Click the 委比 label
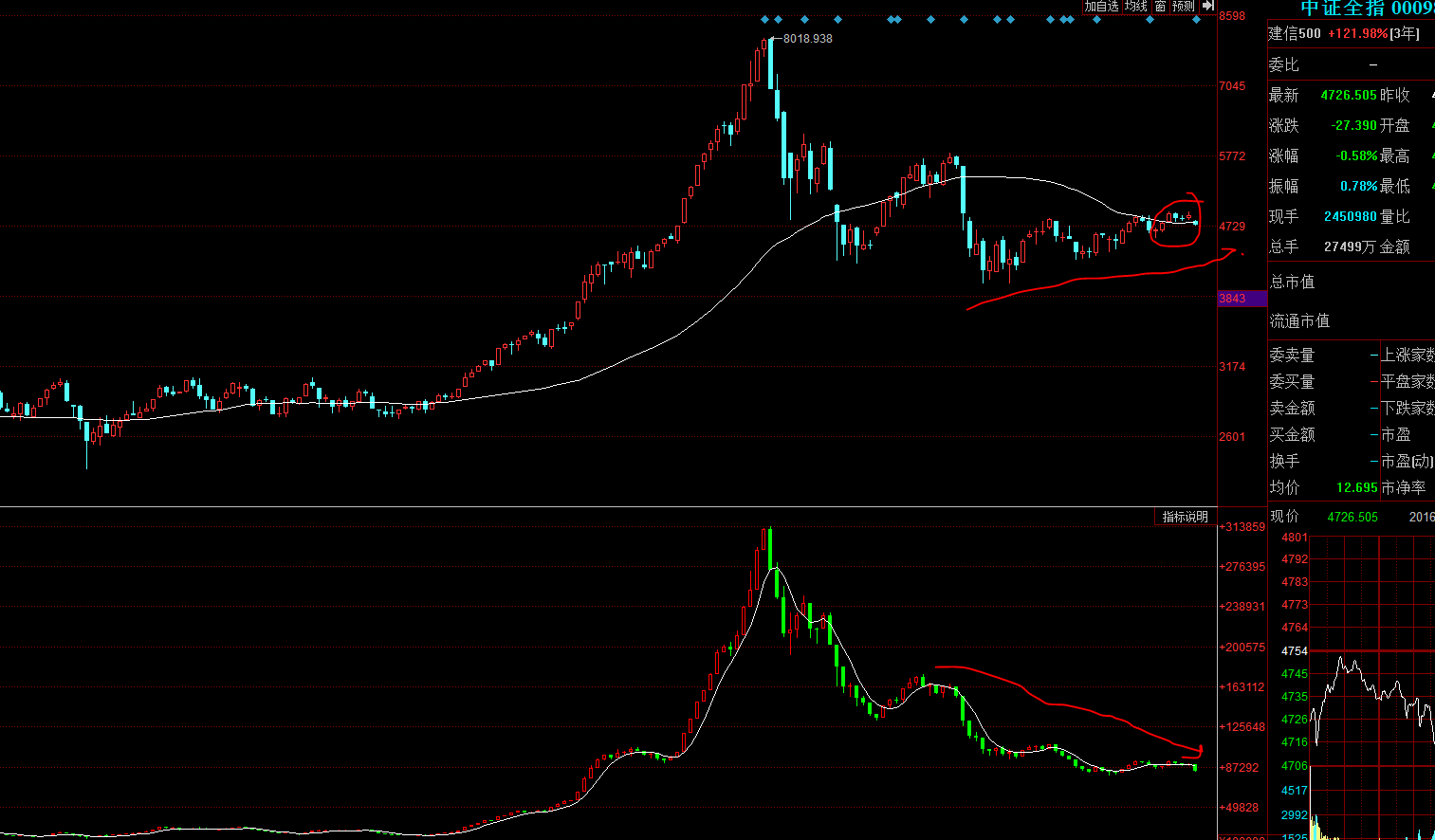Viewport: 1435px width, 840px height. tap(1284, 64)
